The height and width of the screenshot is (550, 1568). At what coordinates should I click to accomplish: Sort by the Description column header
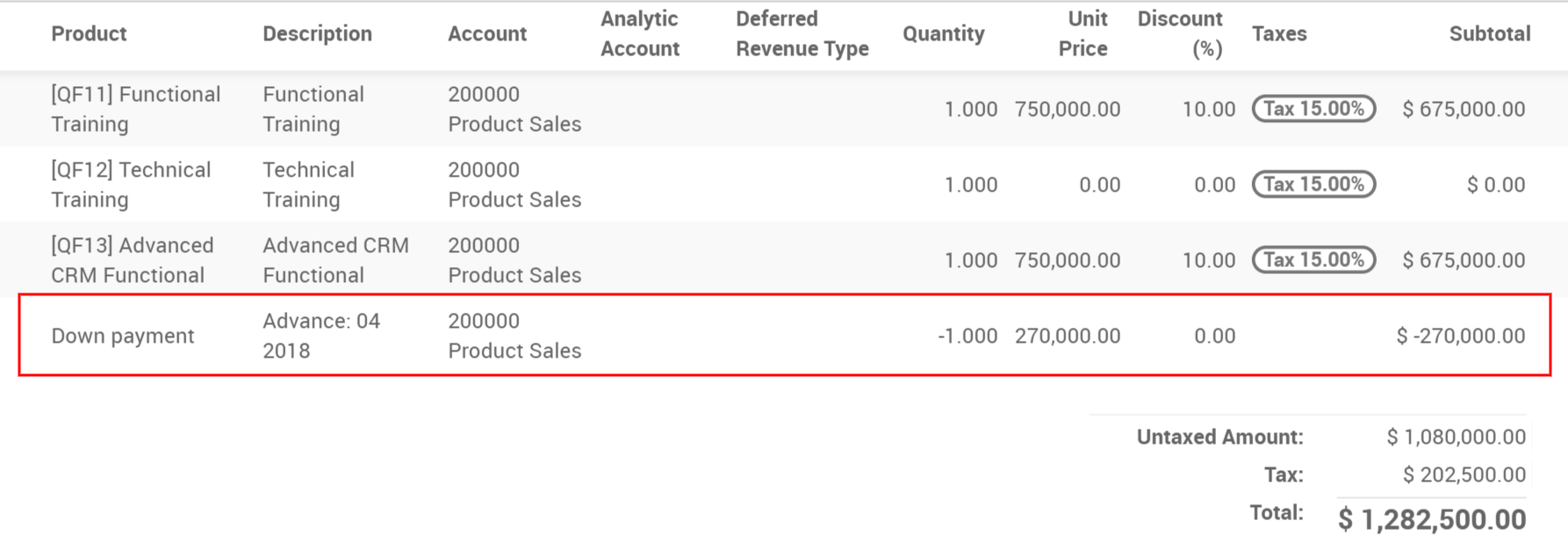(317, 33)
